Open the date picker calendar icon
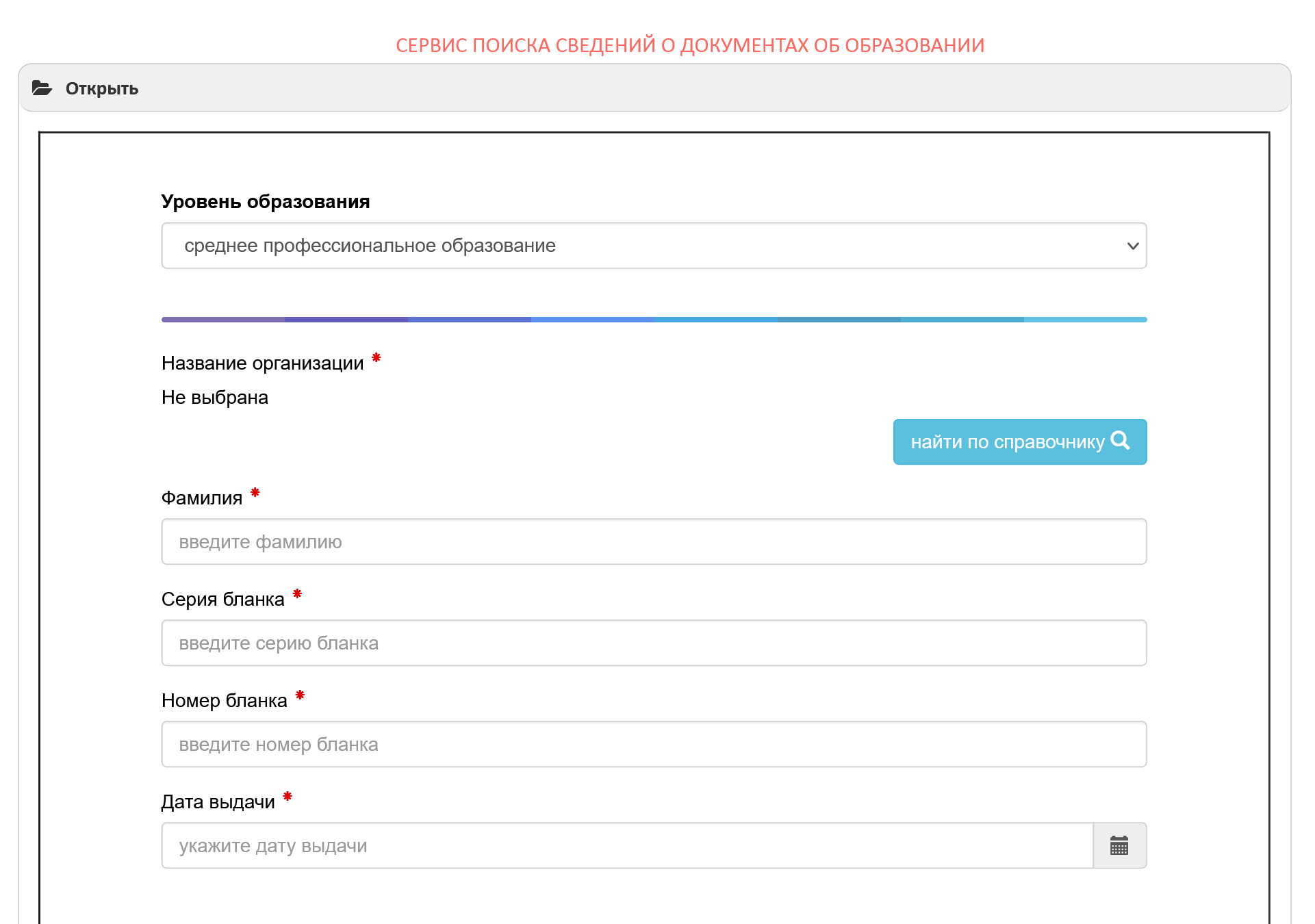 1119,846
